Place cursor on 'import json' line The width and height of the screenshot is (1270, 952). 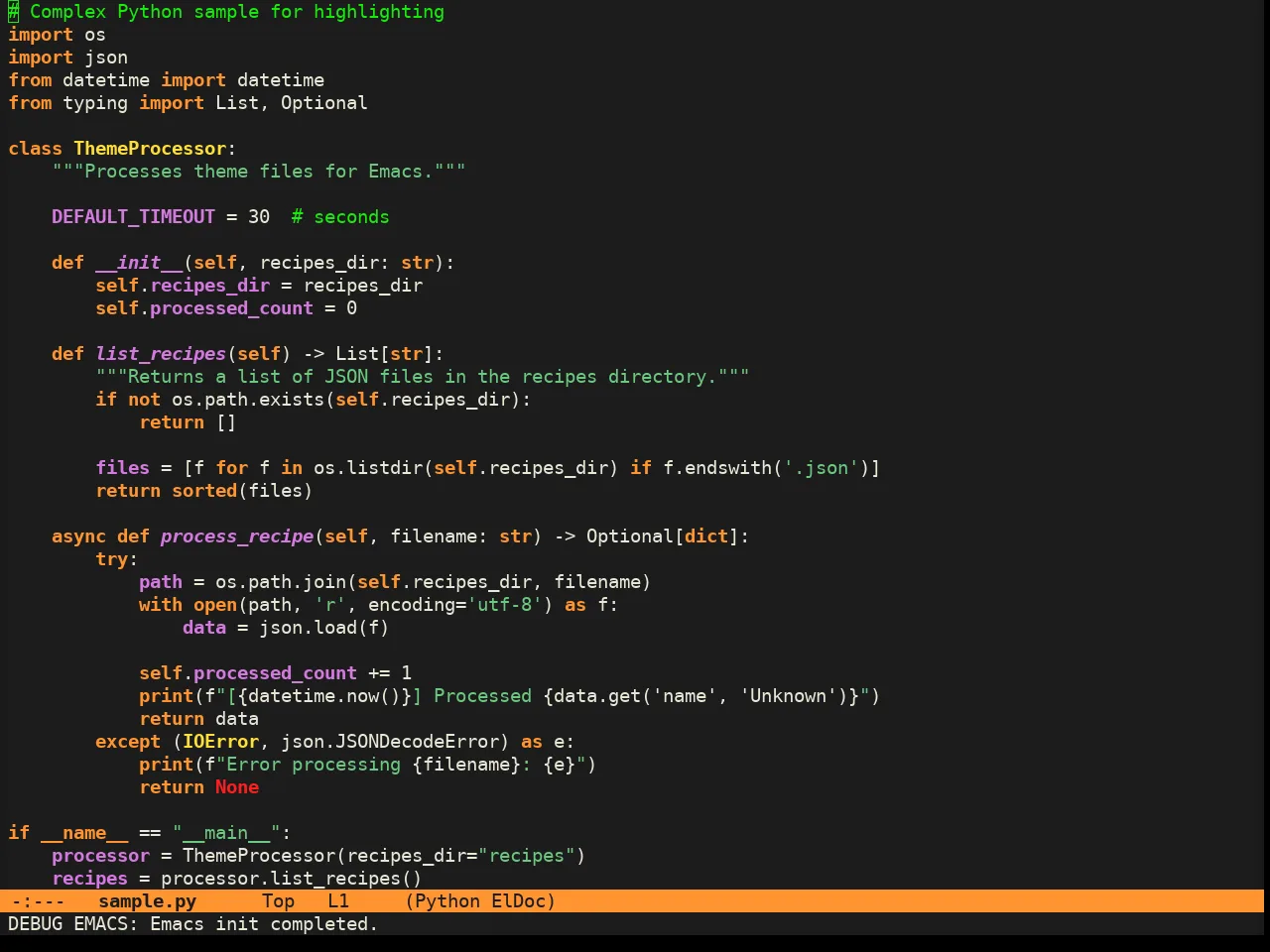68,58
